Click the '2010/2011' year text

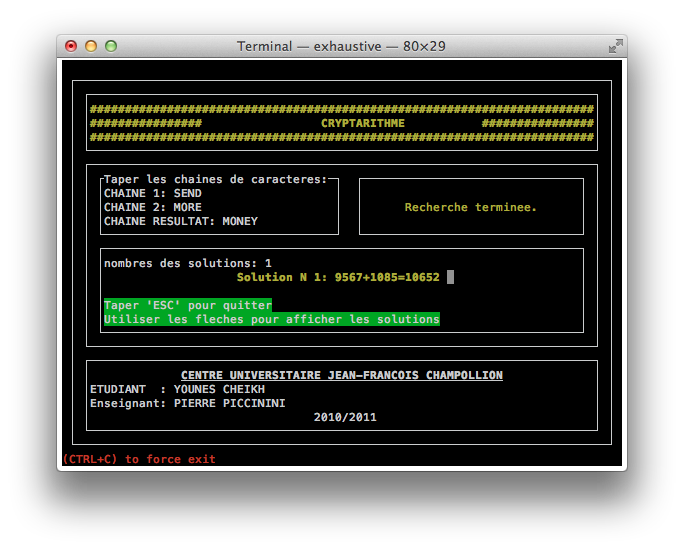[x=345, y=417]
